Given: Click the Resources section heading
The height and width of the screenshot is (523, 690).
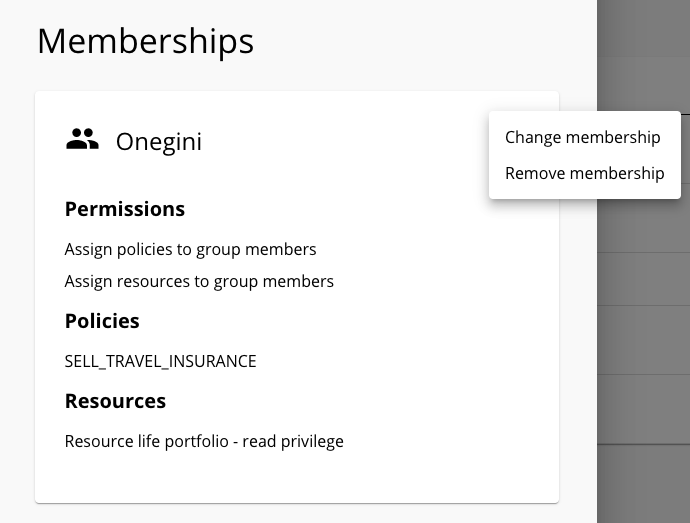Looking at the screenshot, I should 115,401.
